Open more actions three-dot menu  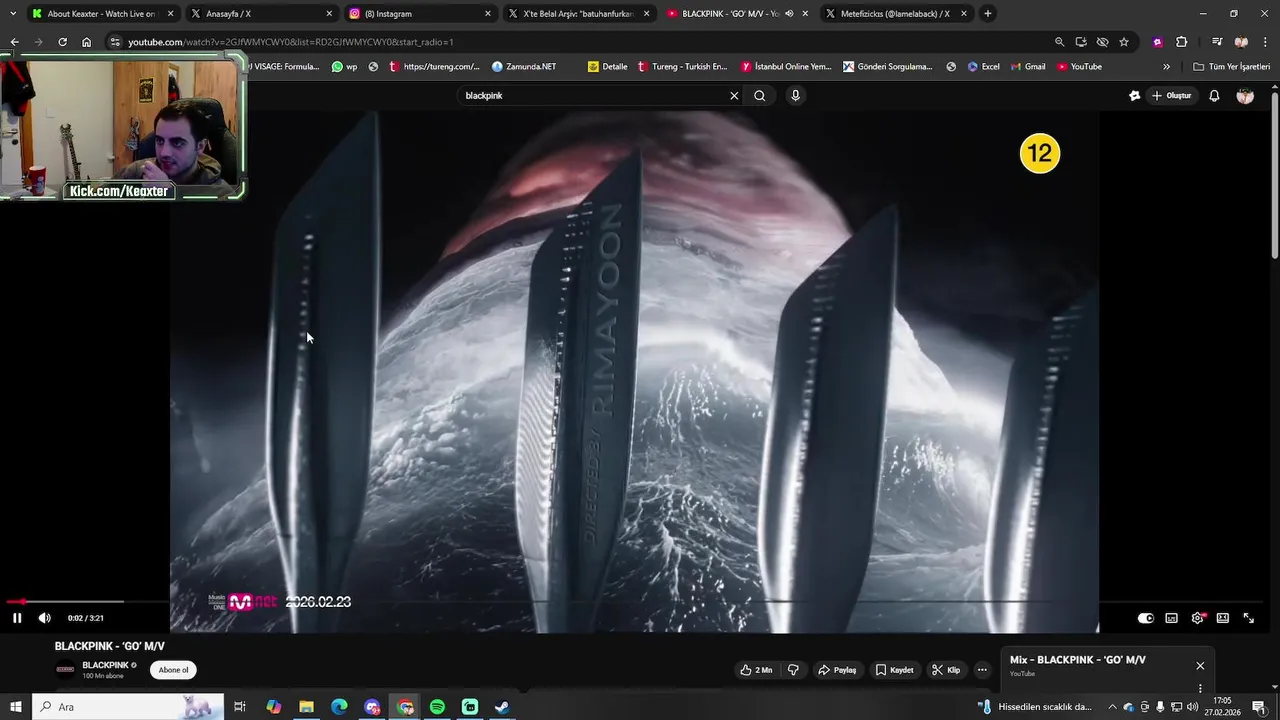pos(982,670)
